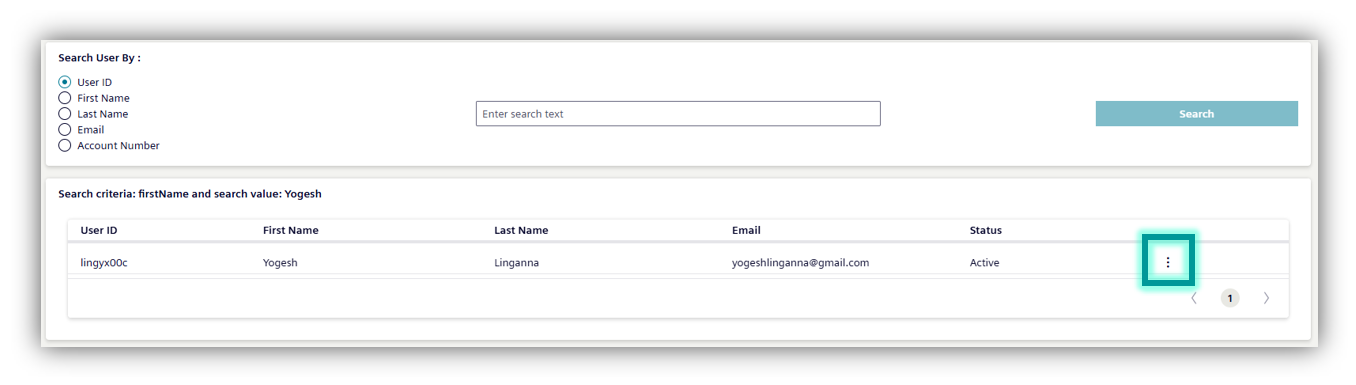Sort by First Name column header
1356x385 pixels.
[291, 230]
